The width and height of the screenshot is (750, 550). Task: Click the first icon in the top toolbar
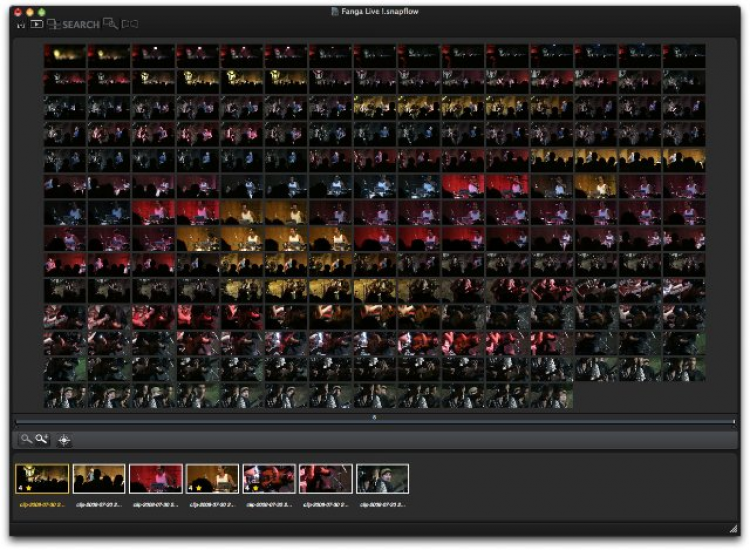[x=21, y=24]
